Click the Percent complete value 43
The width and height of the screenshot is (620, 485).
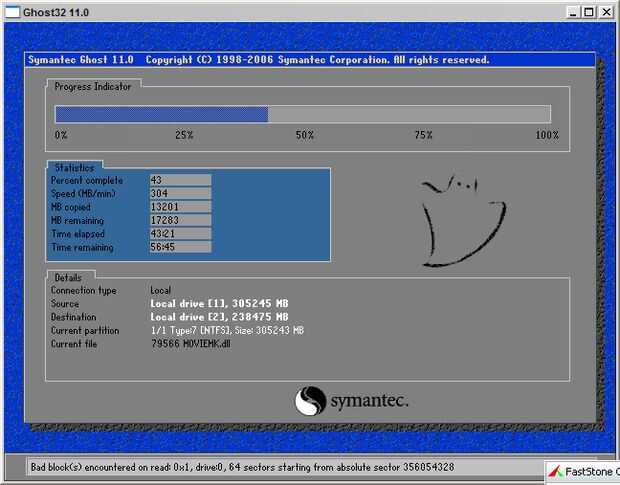(180, 180)
